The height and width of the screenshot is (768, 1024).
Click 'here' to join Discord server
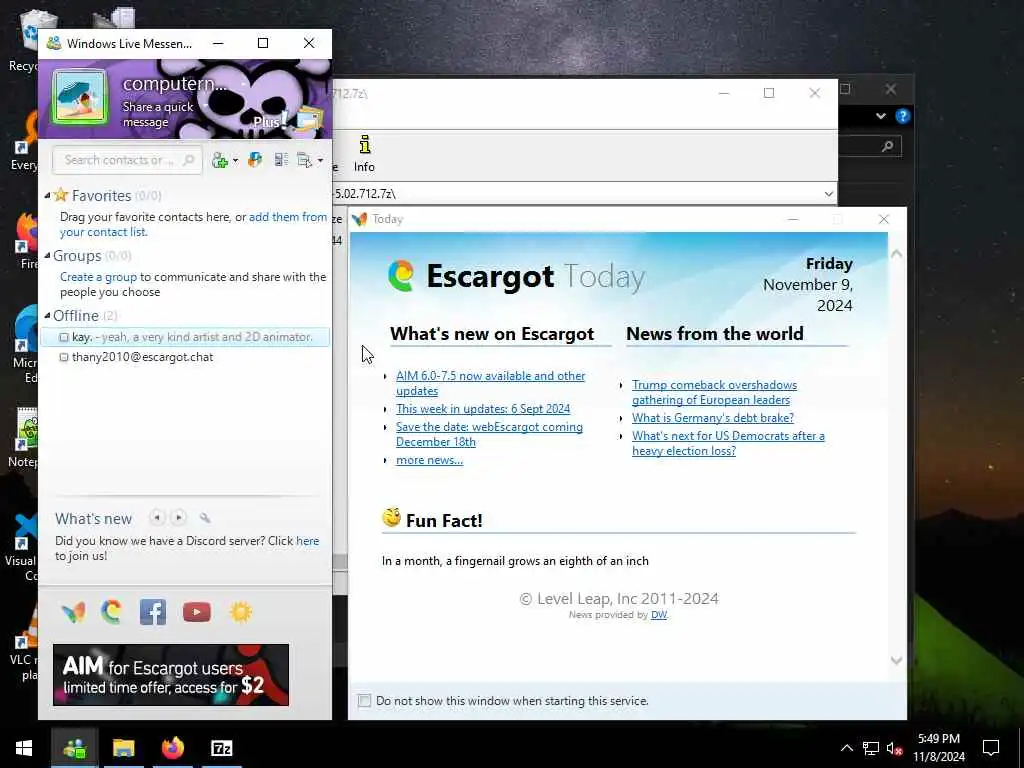pyautogui.click(x=308, y=541)
